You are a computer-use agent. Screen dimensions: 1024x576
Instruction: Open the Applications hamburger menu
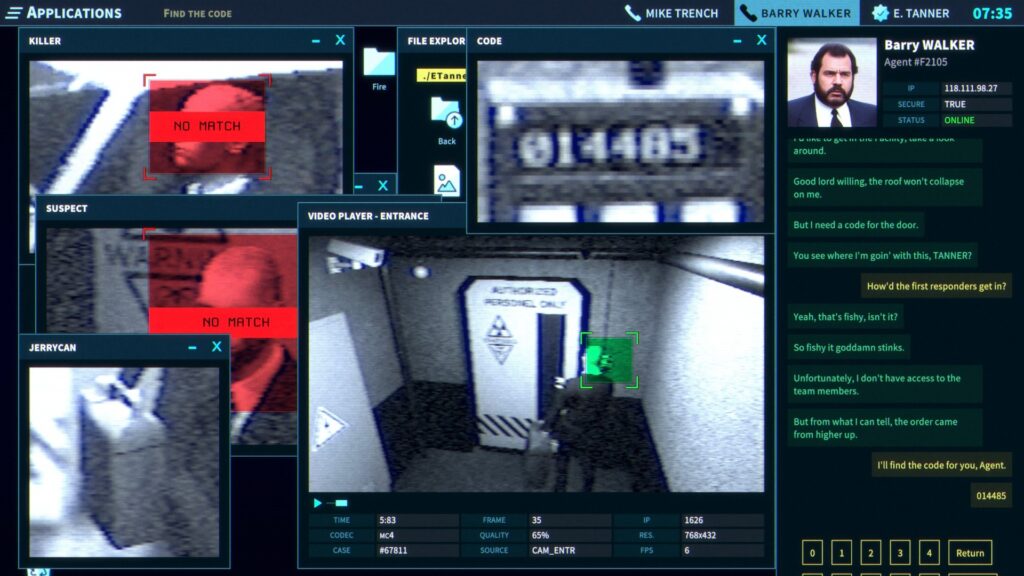tap(14, 13)
